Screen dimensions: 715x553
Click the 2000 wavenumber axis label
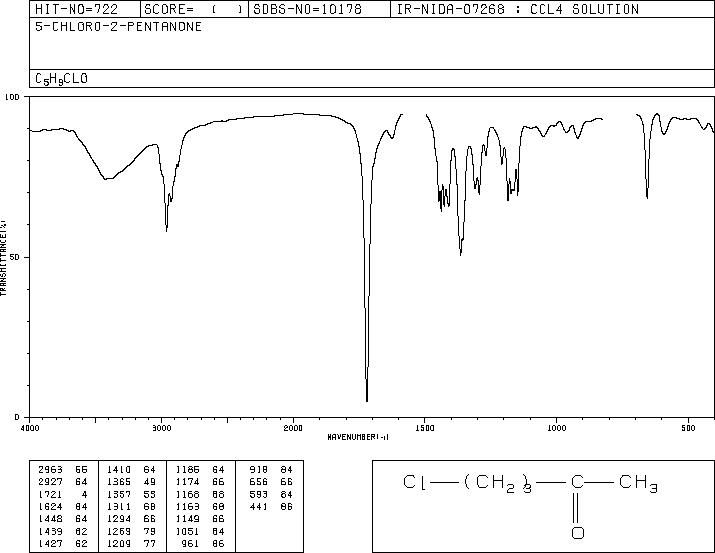point(293,428)
